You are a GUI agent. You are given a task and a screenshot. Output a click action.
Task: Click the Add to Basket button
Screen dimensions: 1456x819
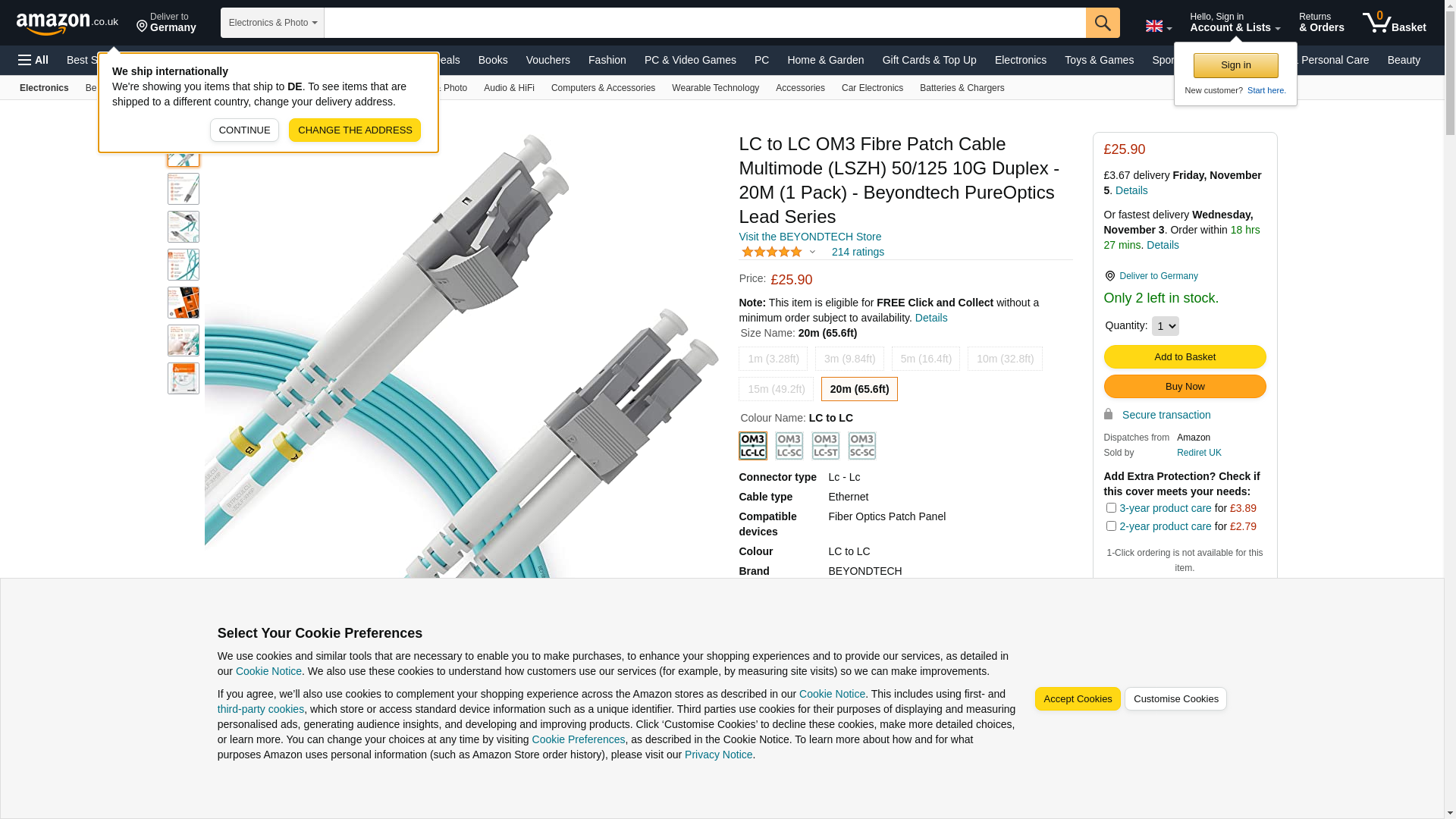[x=1185, y=357]
